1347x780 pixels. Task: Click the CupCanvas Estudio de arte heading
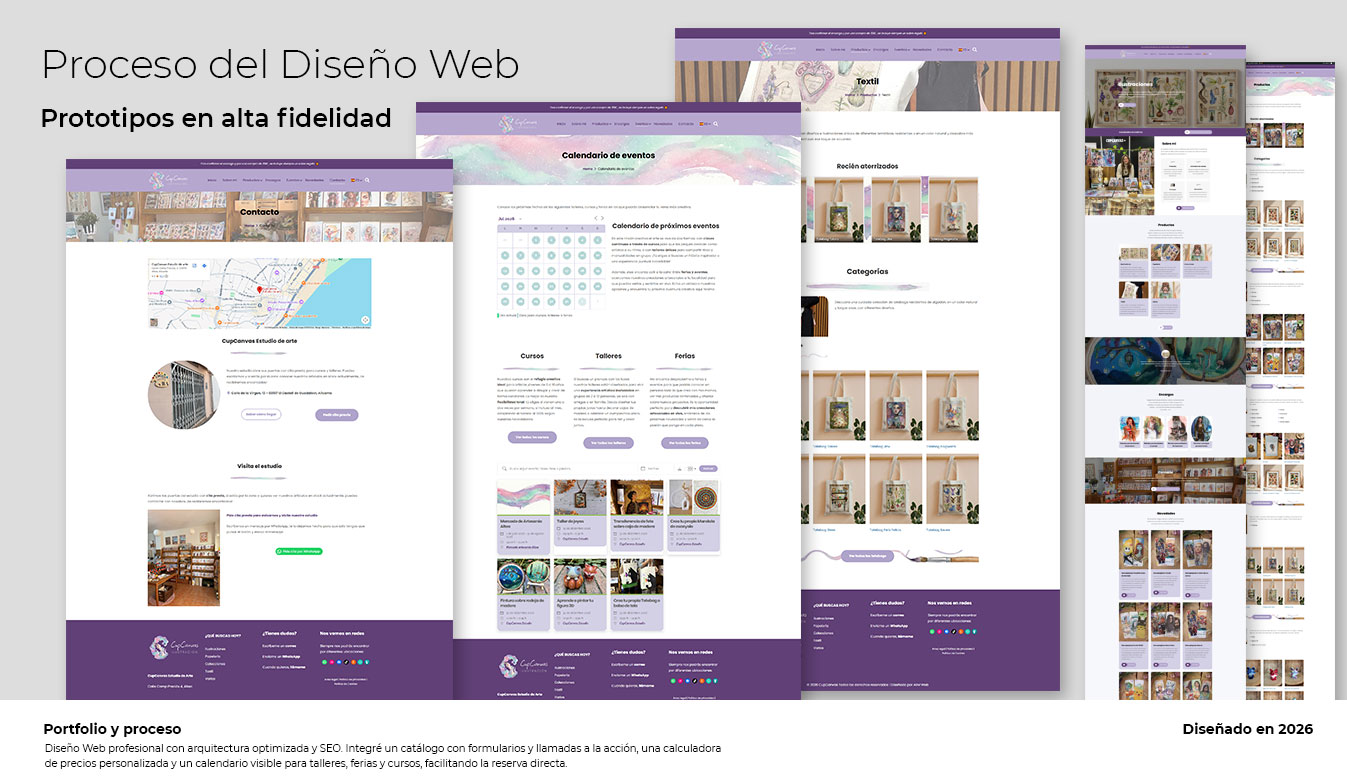pos(259,341)
